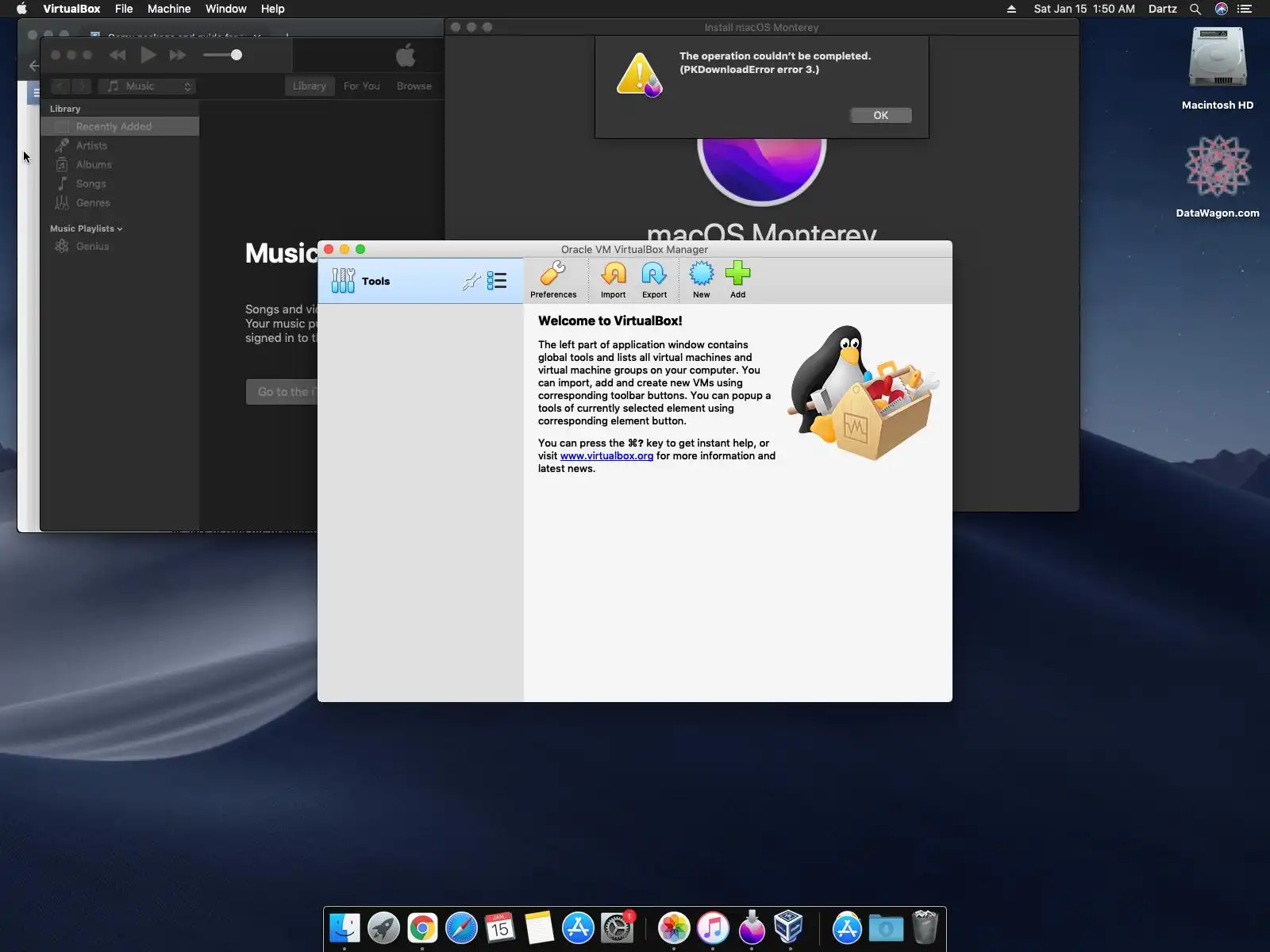Image resolution: width=1270 pixels, height=952 pixels.
Task: Go forward in the Music window navigation
Action: pos(82,86)
